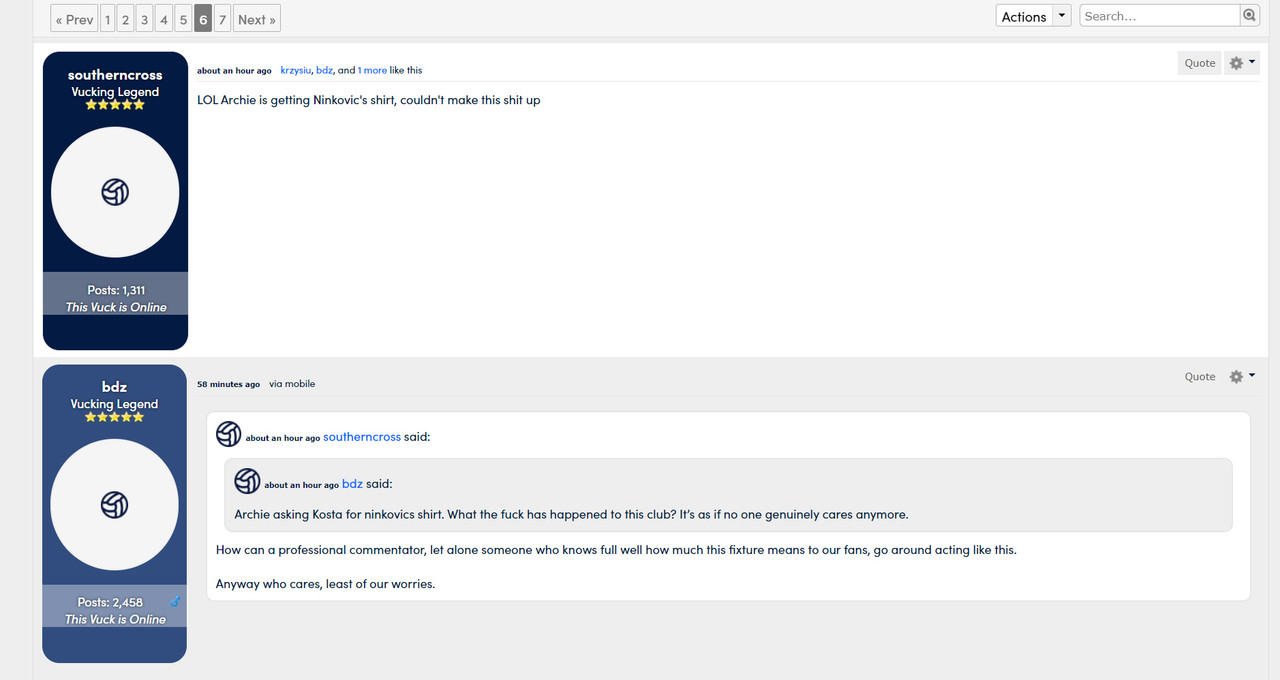Click the search magnifier icon
This screenshot has width=1280, height=680.
[x=1249, y=16]
